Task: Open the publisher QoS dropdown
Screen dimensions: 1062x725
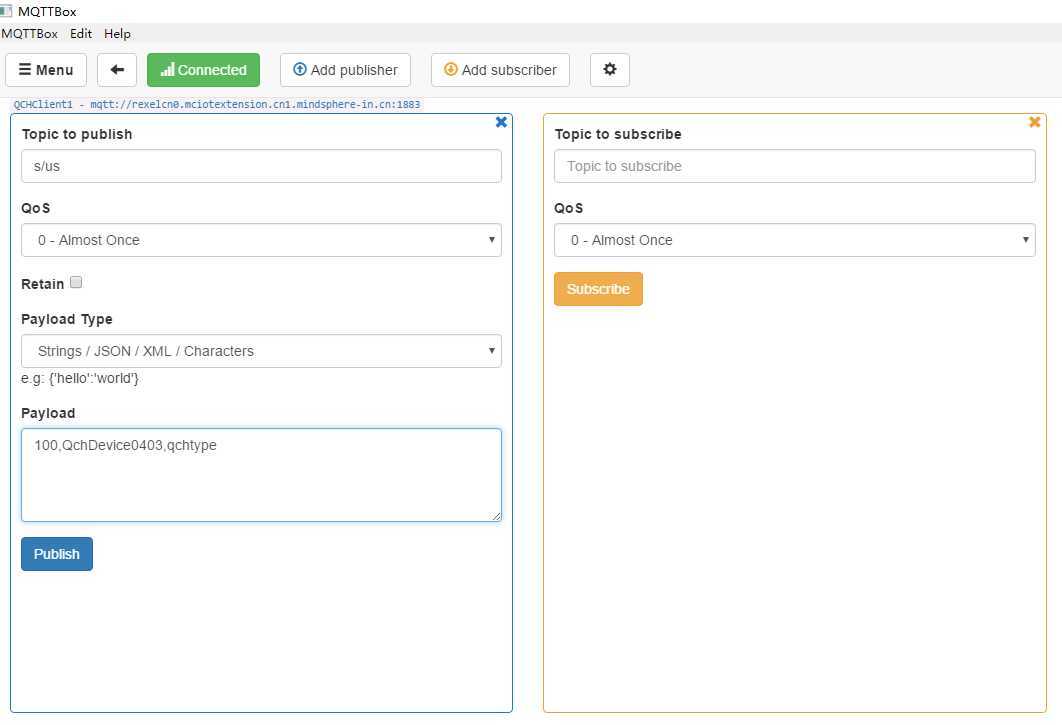Action: (261, 240)
